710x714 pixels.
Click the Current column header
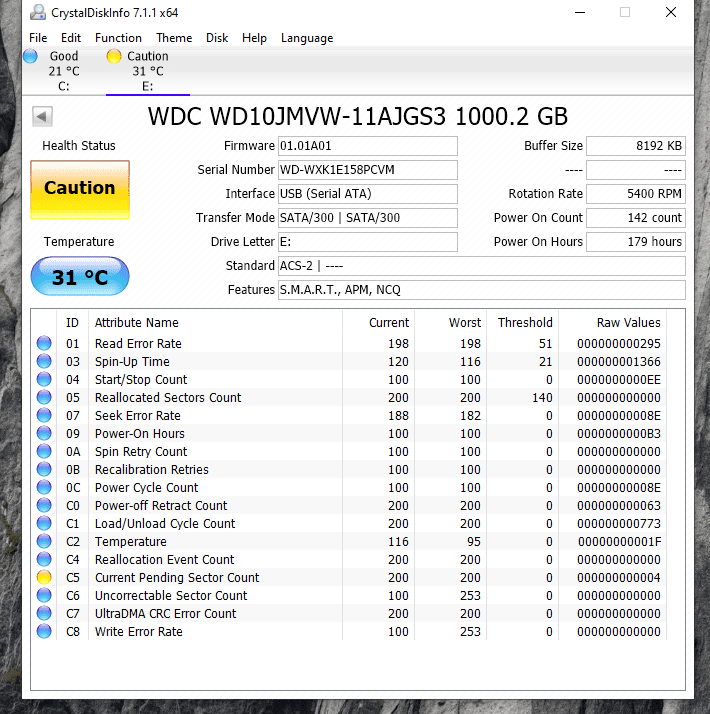389,322
